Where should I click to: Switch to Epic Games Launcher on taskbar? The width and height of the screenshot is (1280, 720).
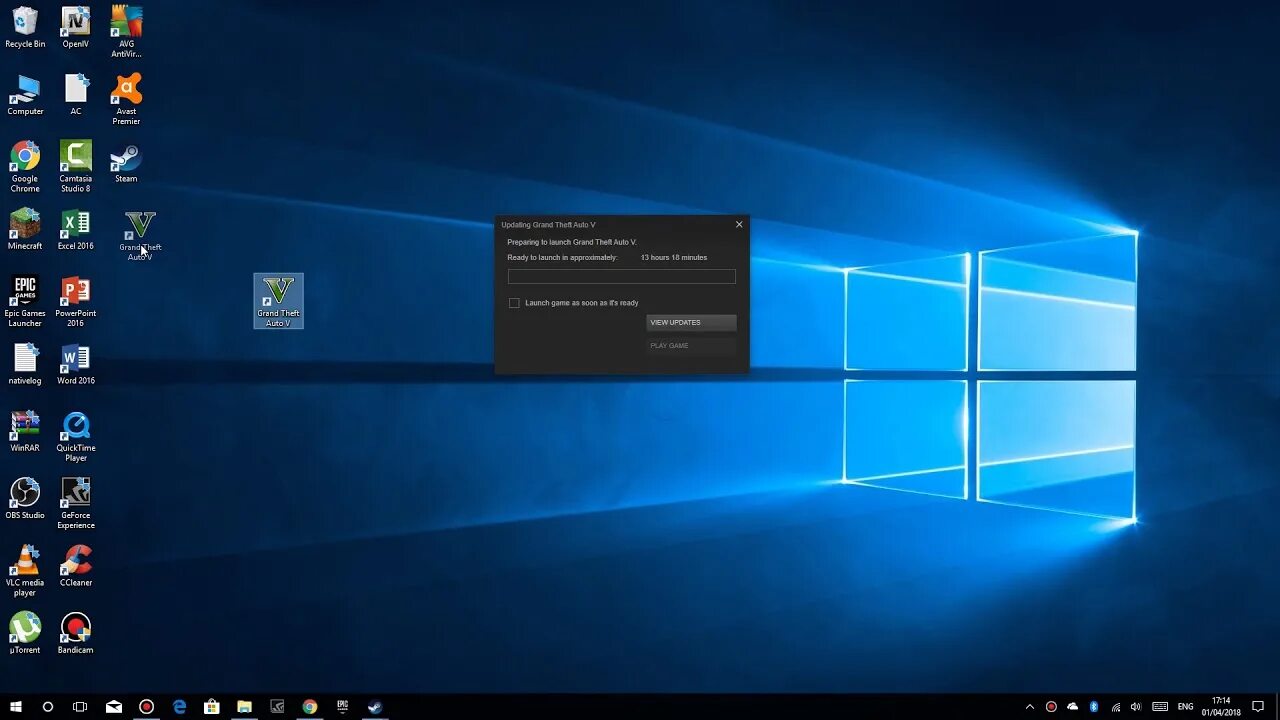[x=342, y=706]
